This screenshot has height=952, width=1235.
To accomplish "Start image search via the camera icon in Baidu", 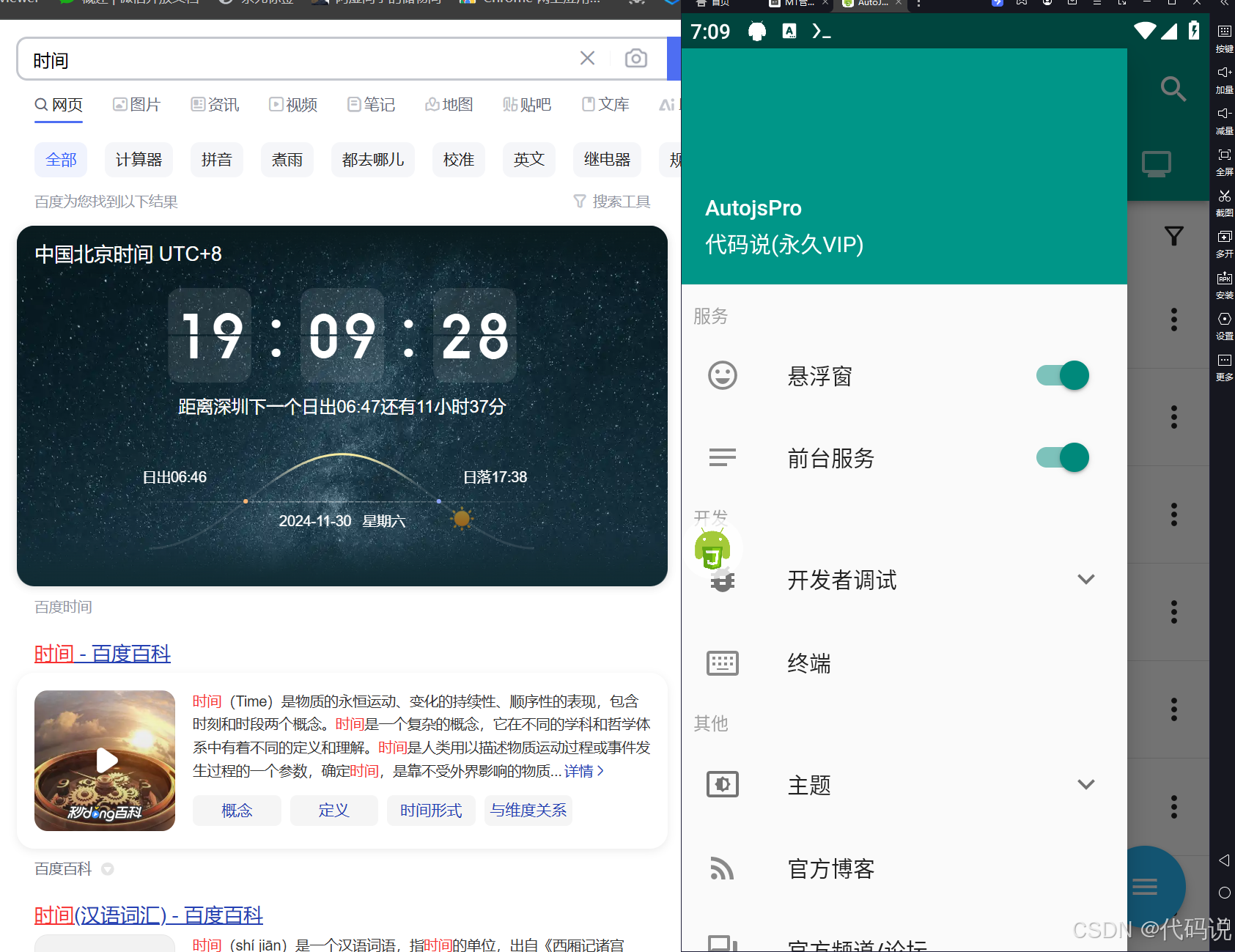I will point(635,59).
